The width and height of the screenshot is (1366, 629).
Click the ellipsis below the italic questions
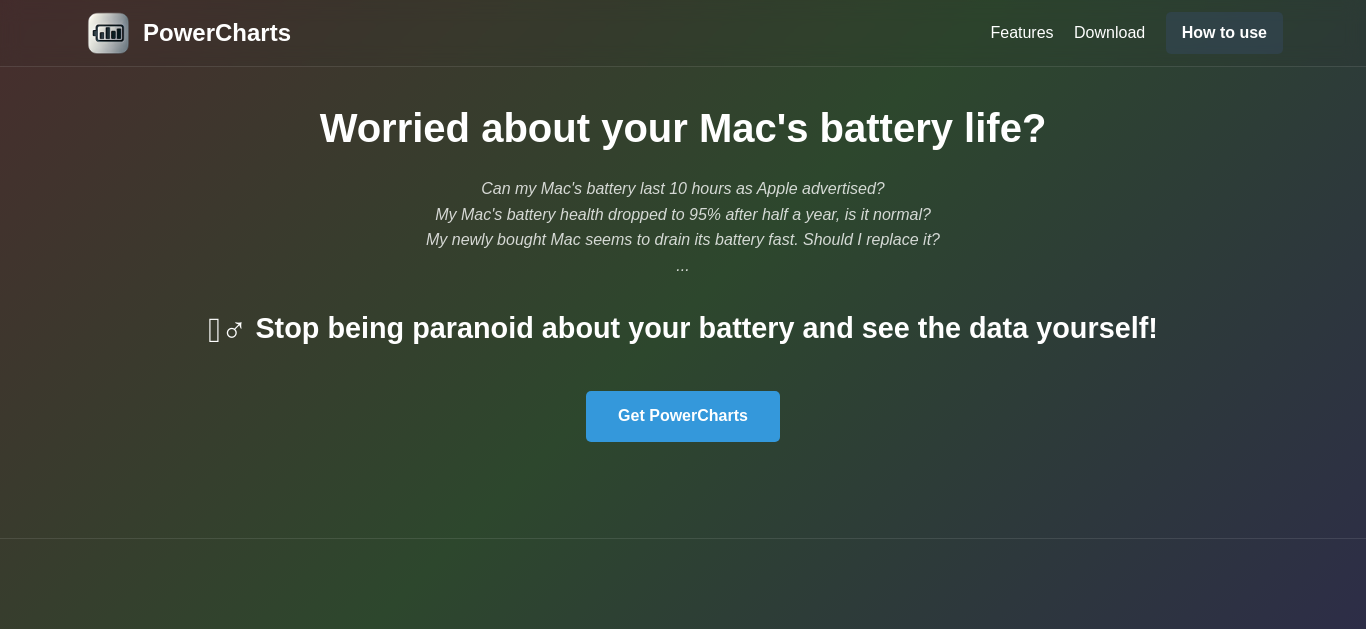pyautogui.click(x=682, y=267)
